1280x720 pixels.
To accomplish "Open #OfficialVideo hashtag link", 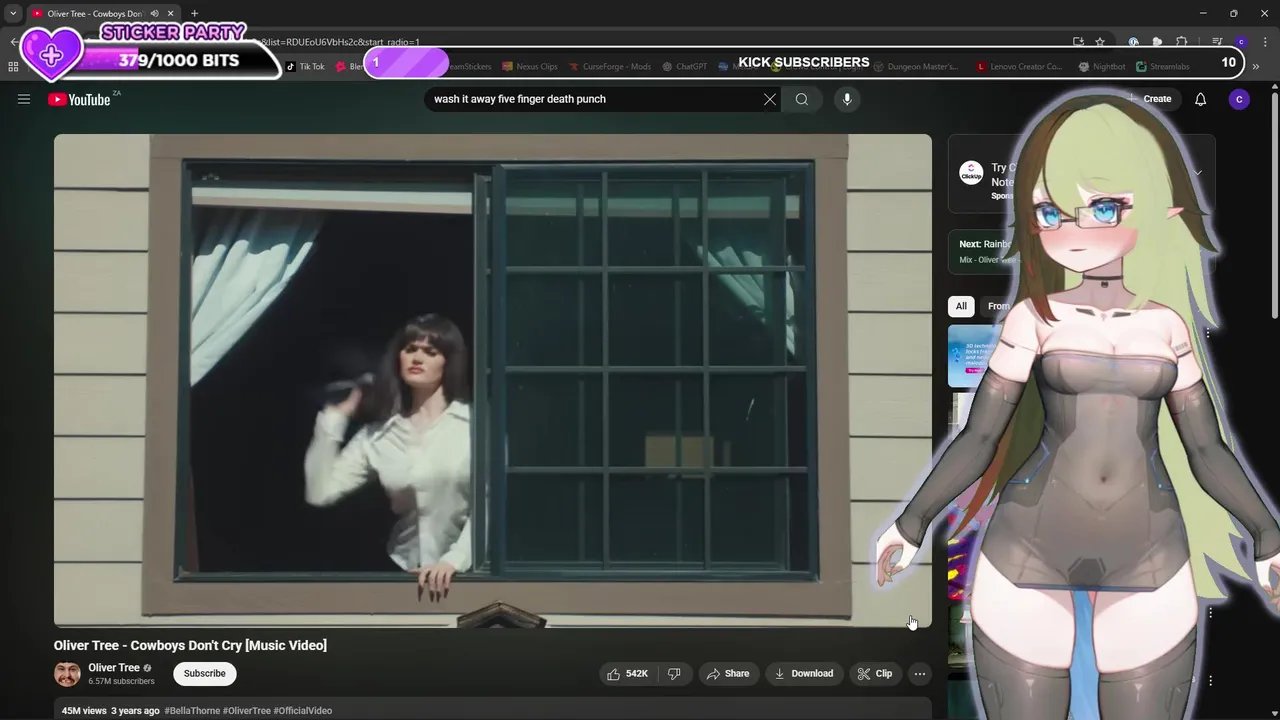I will coord(303,711).
